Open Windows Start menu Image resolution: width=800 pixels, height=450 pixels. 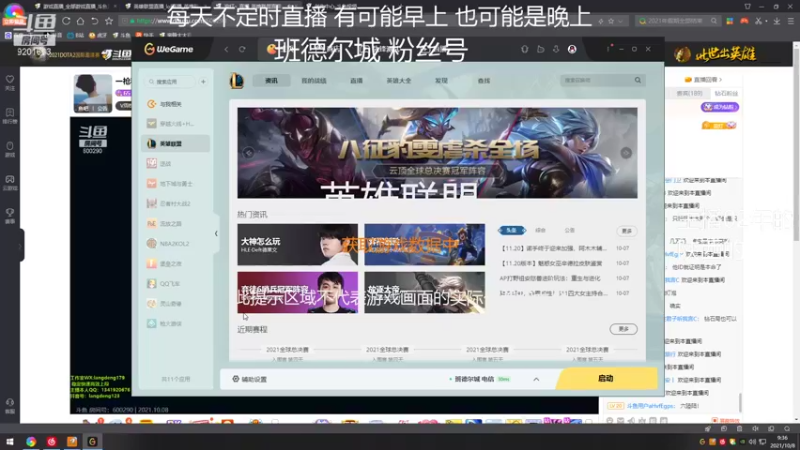pos(10,441)
